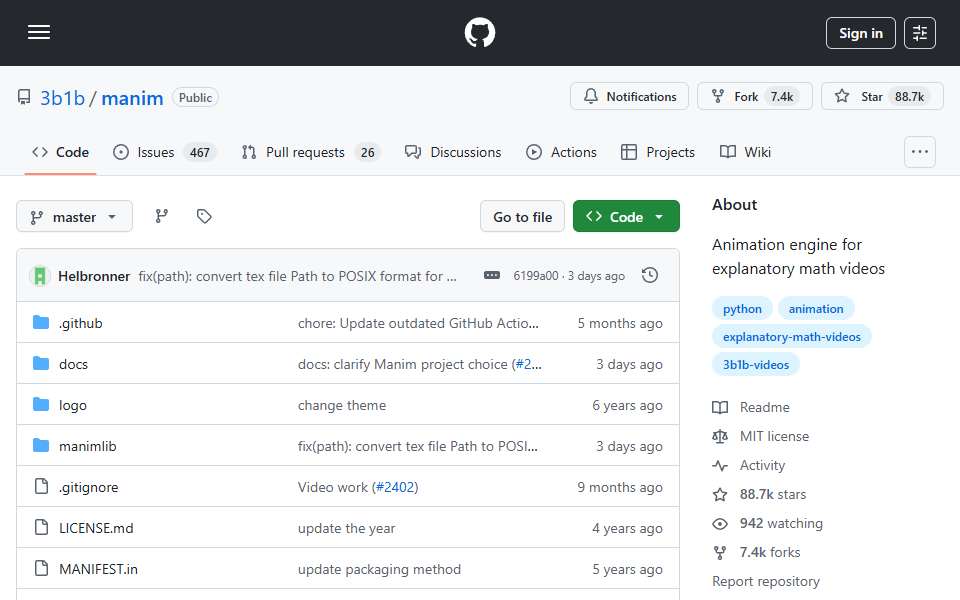Fork the repository
Viewport: 960px width, 600px height.
(x=755, y=96)
